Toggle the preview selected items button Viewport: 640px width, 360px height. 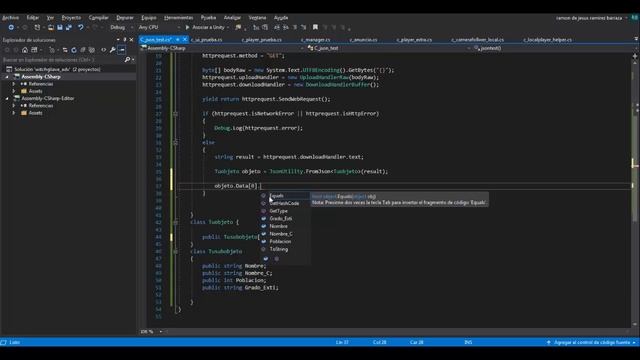(122, 50)
